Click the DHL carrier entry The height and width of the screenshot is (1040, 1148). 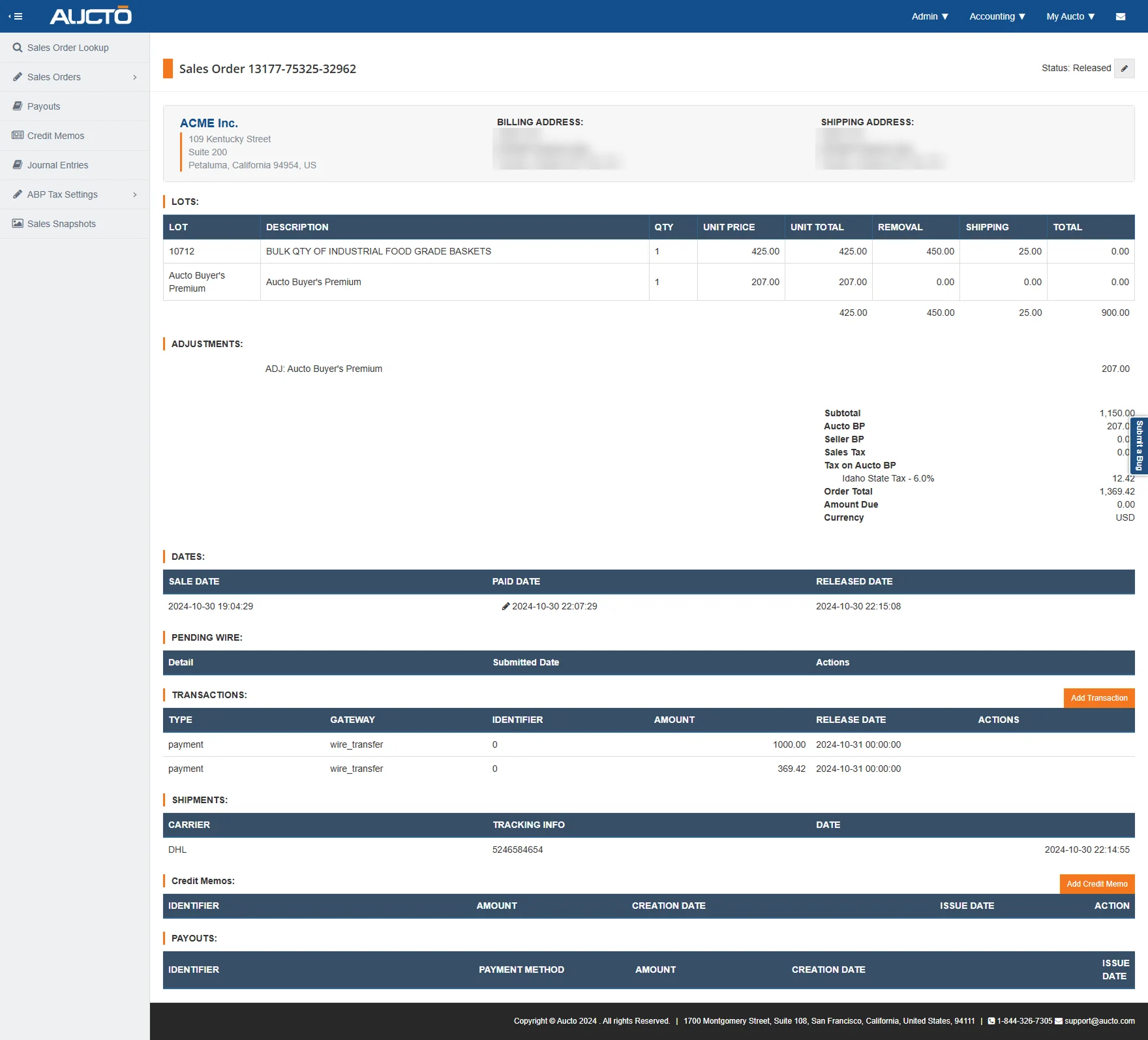[x=177, y=849]
